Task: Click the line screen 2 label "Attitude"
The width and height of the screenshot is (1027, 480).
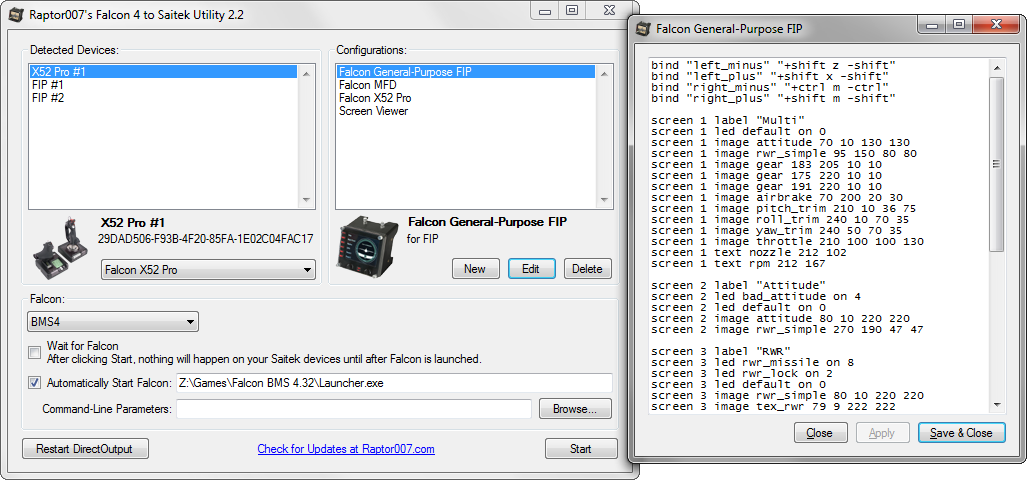Action: pyautogui.click(x=738, y=286)
